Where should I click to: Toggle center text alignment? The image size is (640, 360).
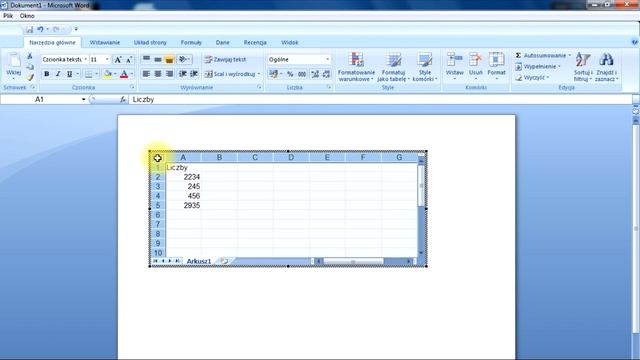click(158, 74)
